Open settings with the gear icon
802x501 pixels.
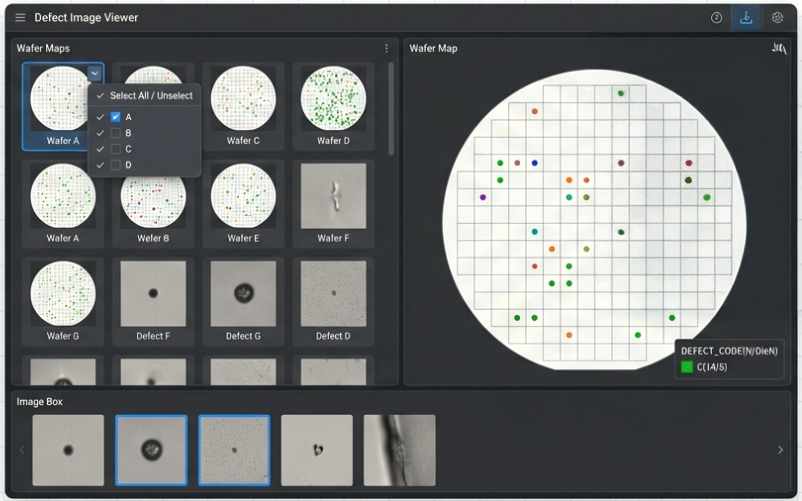click(777, 18)
